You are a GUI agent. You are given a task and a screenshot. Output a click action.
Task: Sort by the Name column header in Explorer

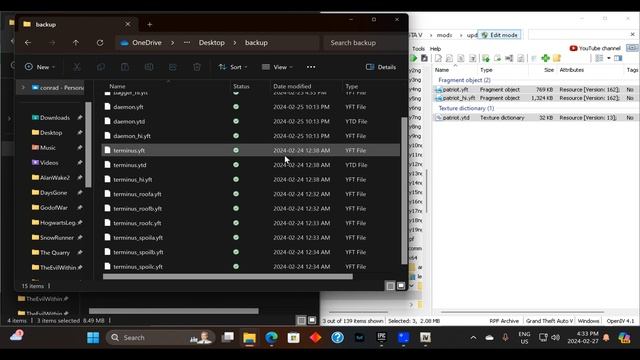coord(117,86)
